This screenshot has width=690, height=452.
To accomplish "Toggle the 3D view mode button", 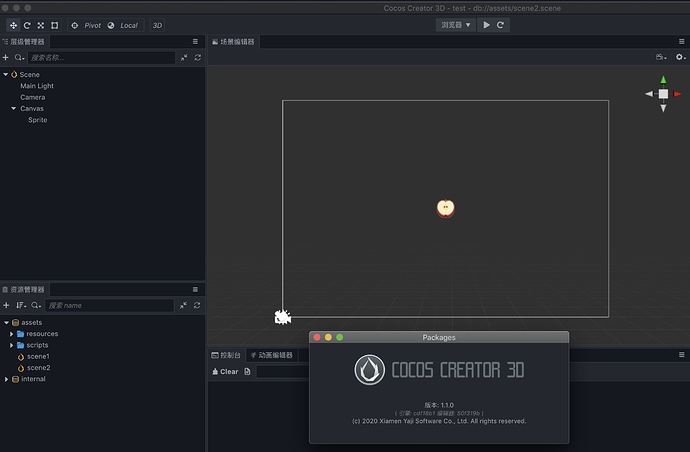I will point(157,26).
